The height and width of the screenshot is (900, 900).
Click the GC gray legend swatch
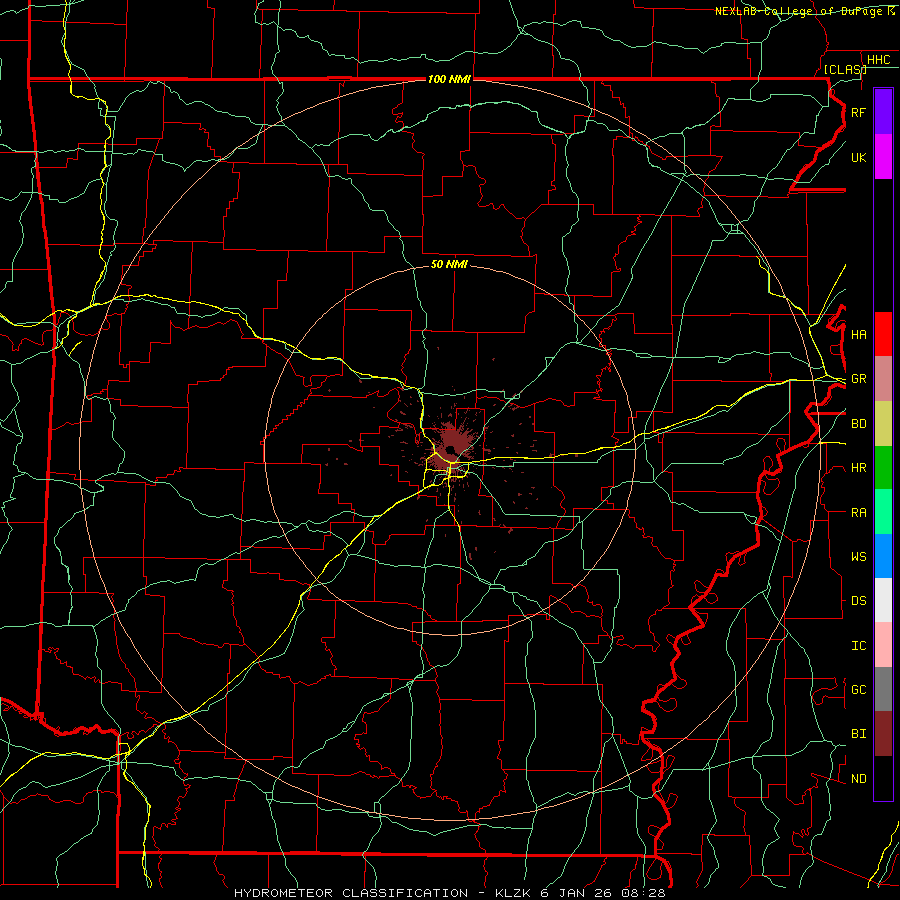[883, 689]
